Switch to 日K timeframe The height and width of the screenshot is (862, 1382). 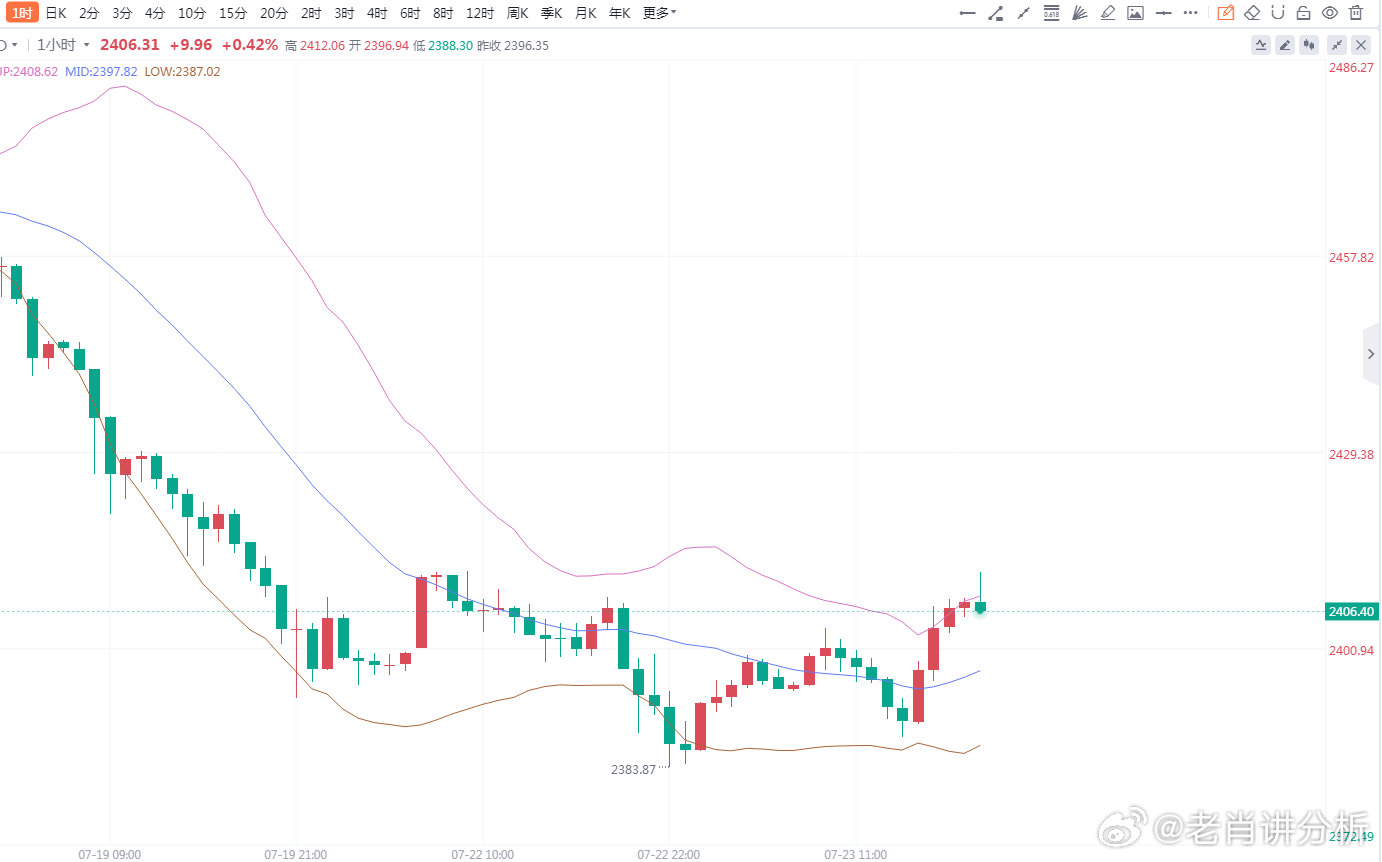tap(56, 13)
